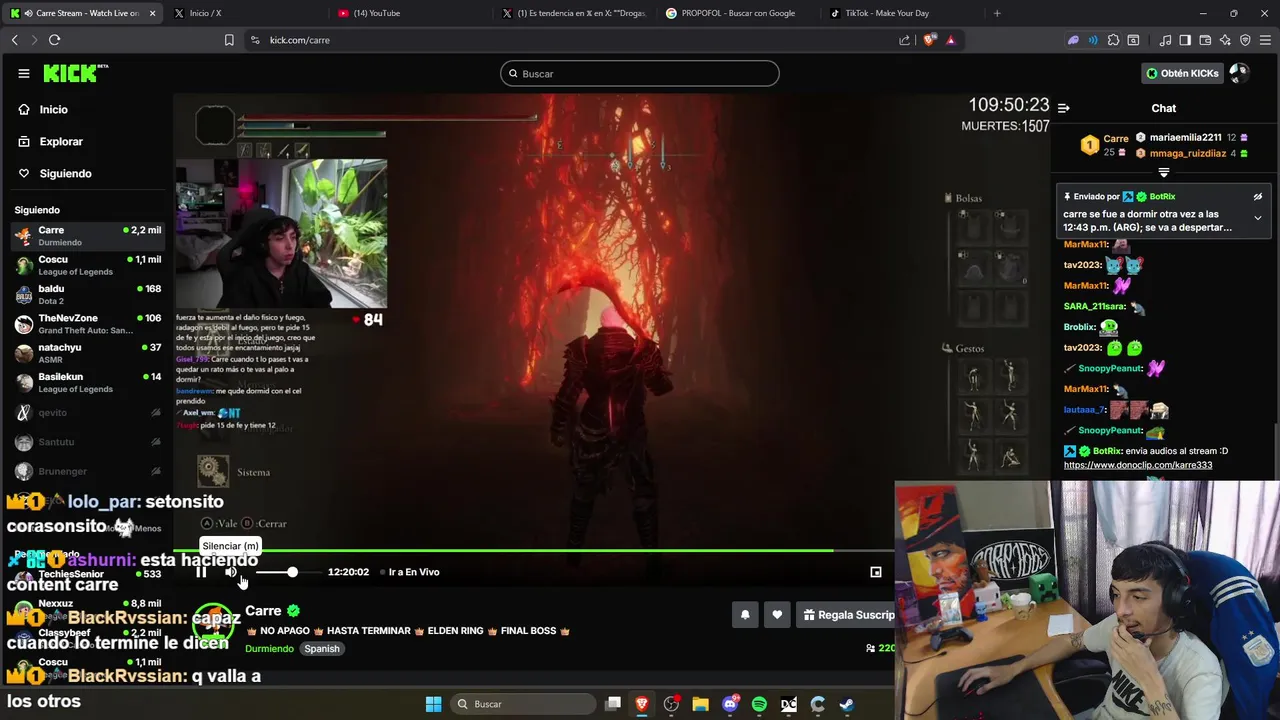This screenshot has width=1280, height=720.
Task: Open Carre's channel avatar
Action: (213, 625)
